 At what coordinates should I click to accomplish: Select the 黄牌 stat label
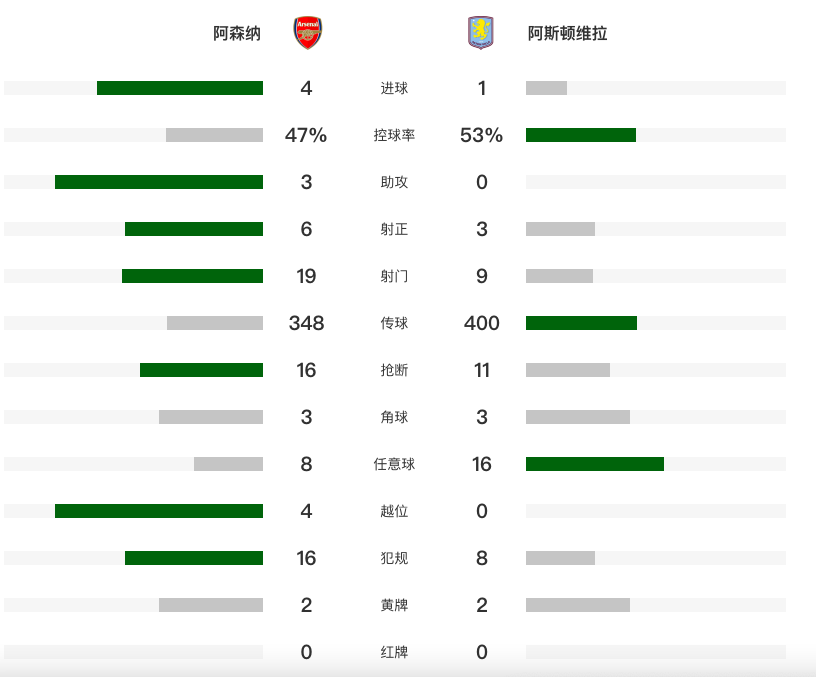(394, 605)
